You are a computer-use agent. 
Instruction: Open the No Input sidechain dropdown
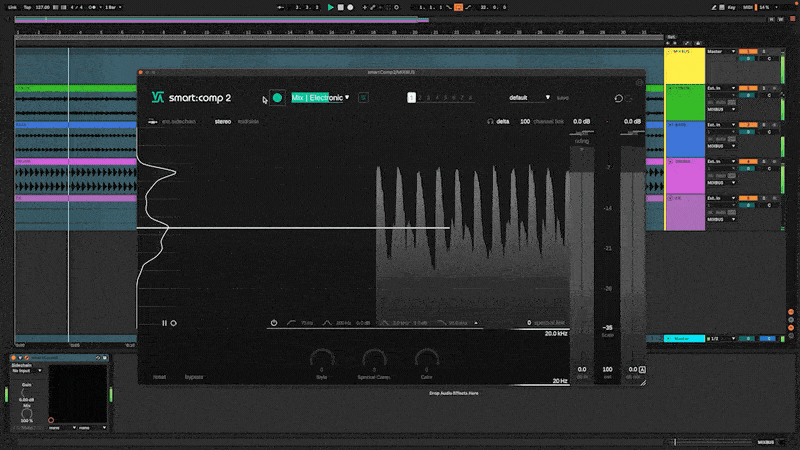point(26,371)
